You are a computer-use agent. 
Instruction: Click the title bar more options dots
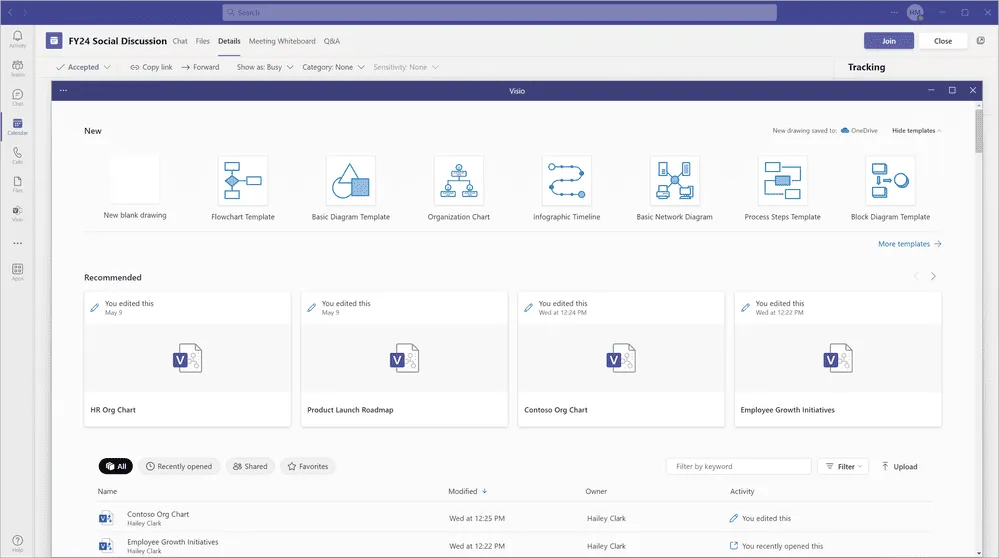pyautogui.click(x=894, y=12)
